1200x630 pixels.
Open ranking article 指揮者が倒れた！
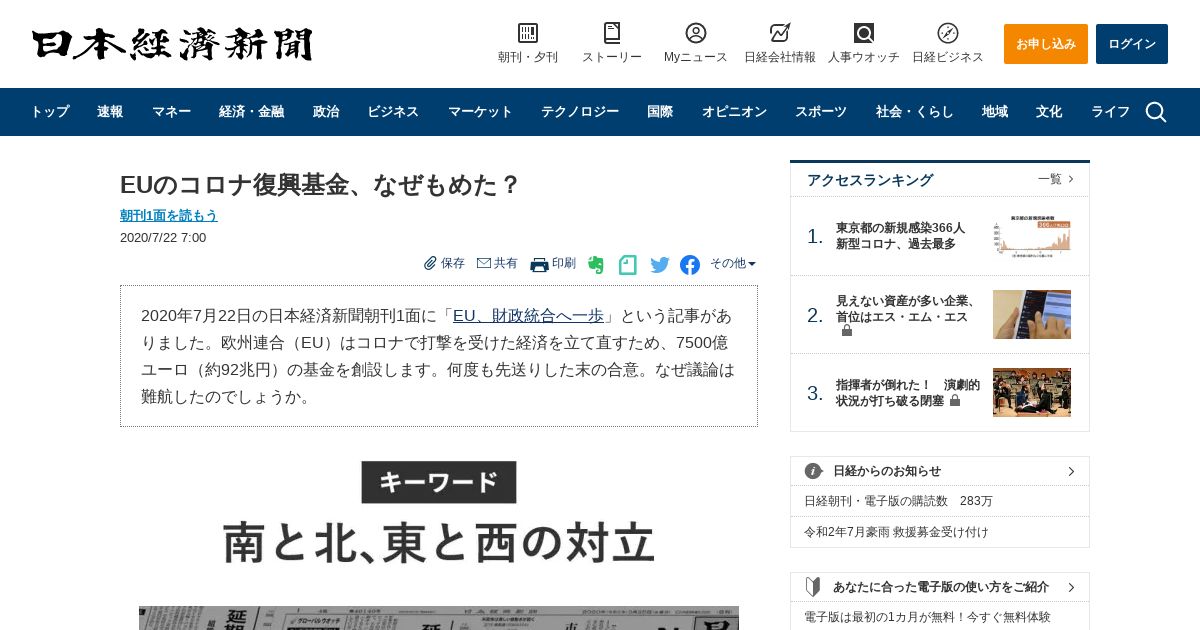coord(908,393)
